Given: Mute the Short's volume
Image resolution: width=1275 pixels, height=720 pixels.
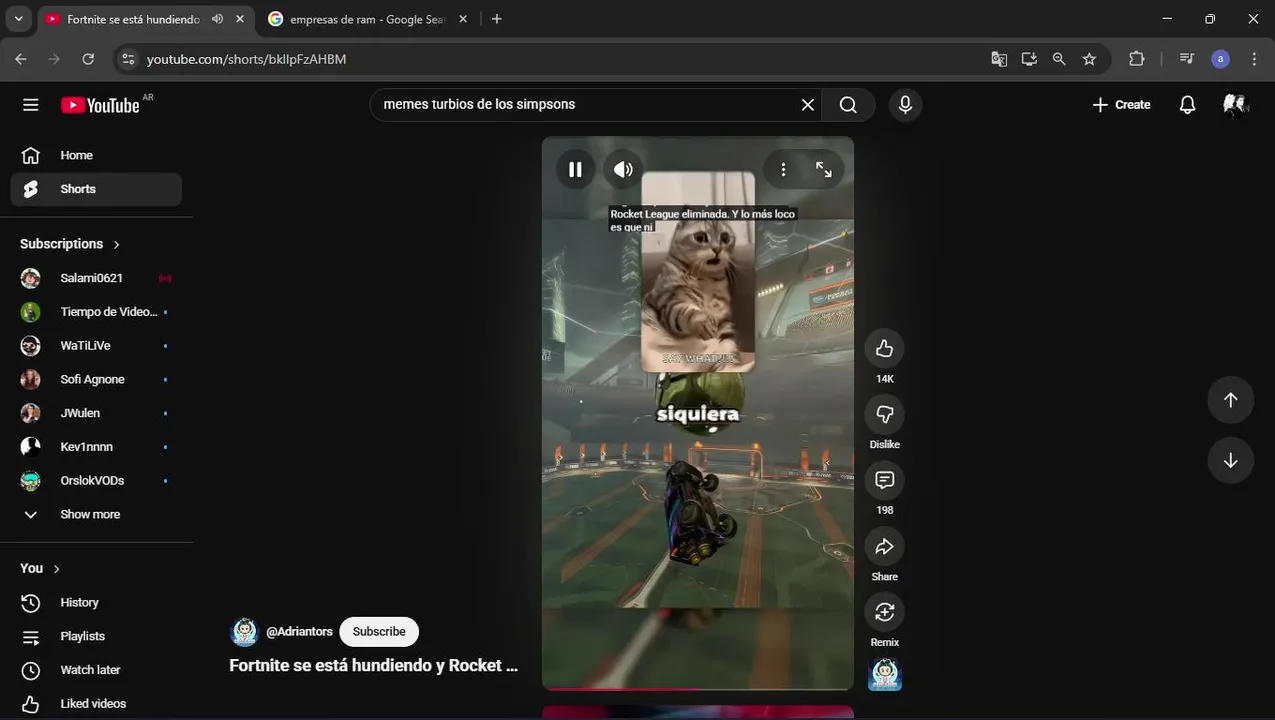Looking at the screenshot, I should 623,170.
